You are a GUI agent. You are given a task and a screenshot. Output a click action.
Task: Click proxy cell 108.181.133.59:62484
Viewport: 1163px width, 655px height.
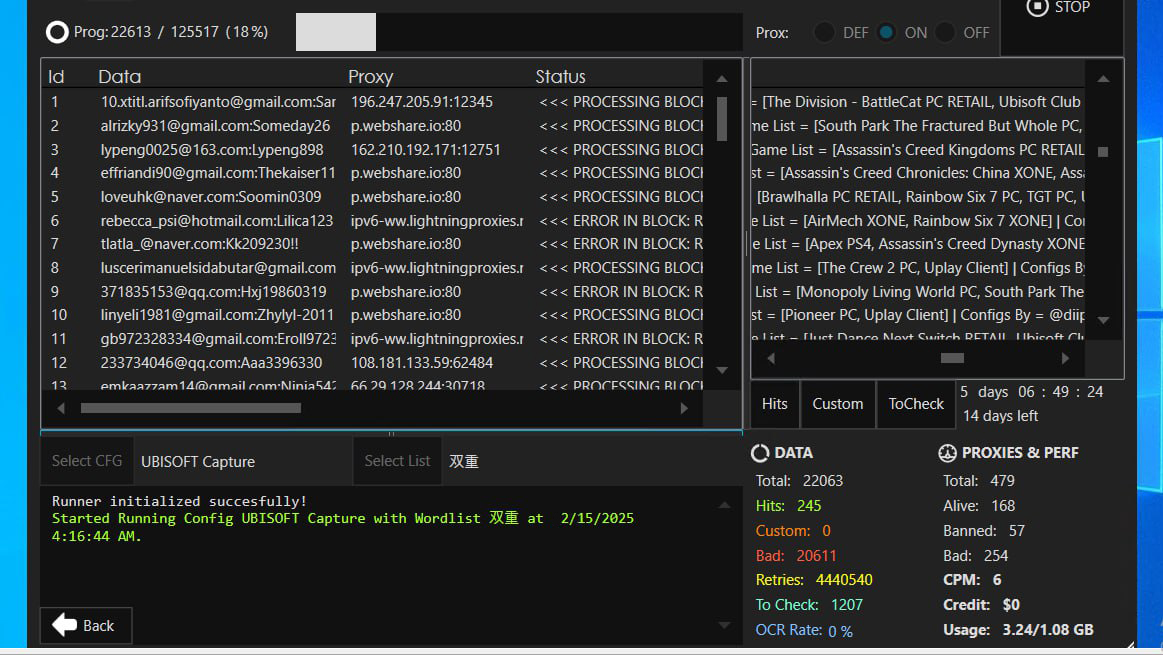[x=422, y=363]
